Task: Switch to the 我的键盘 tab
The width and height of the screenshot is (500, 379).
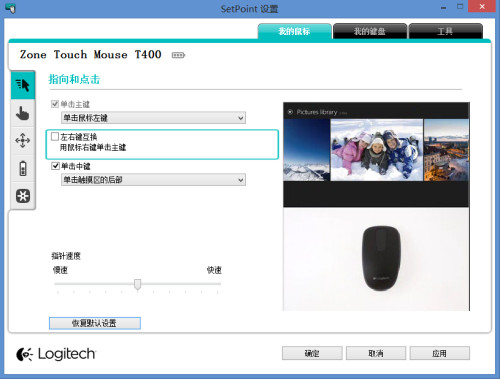Action: coord(370,31)
